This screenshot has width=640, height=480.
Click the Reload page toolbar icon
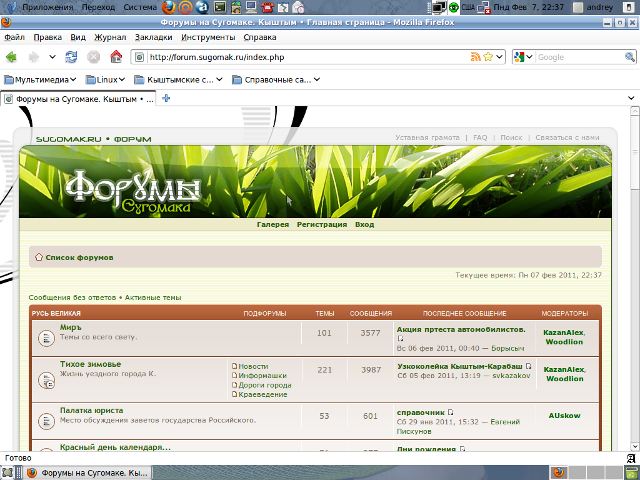tap(71, 57)
